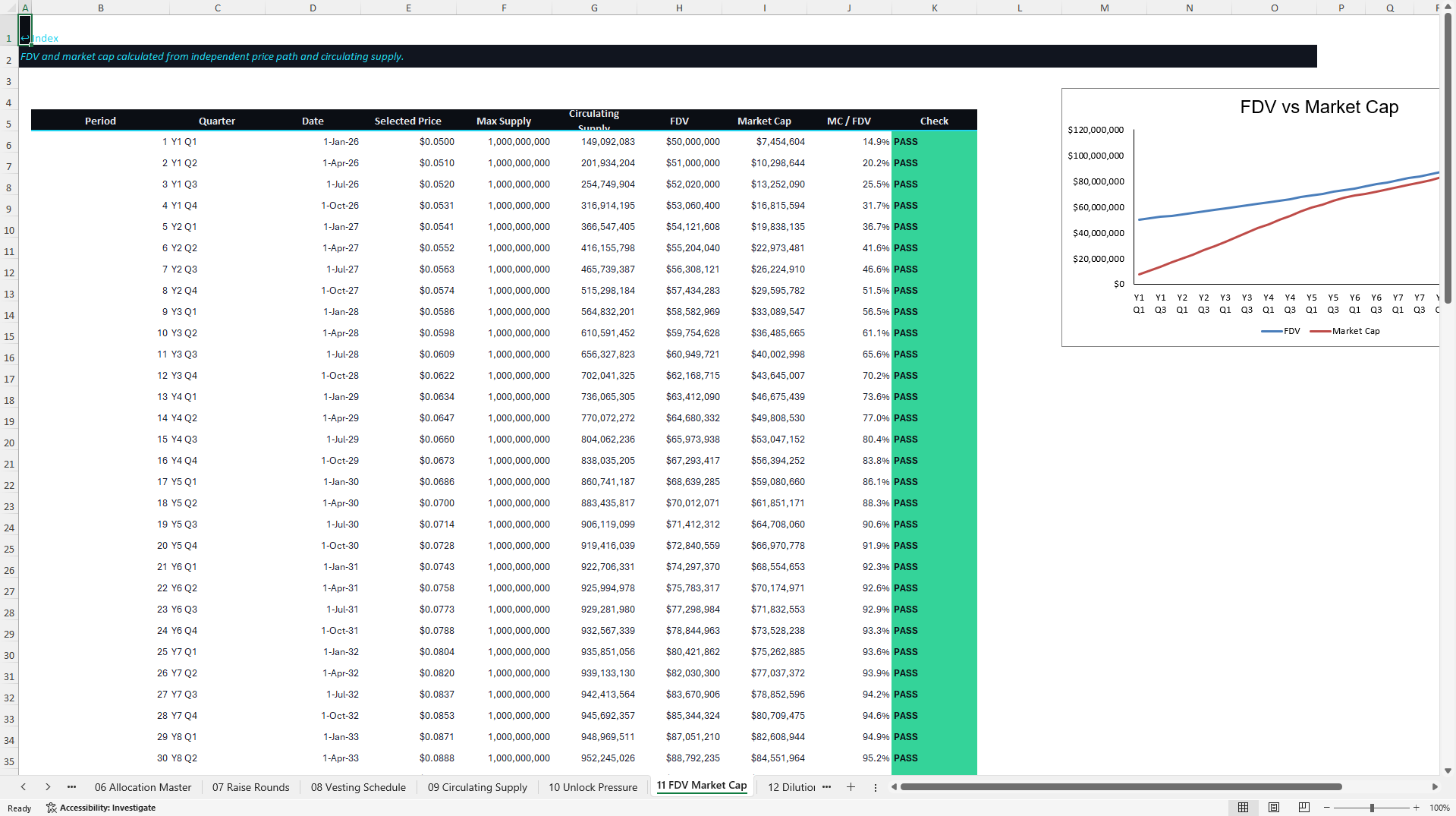Click the description banner in row 2
Screen dimensions: 1456x816
coord(668,56)
